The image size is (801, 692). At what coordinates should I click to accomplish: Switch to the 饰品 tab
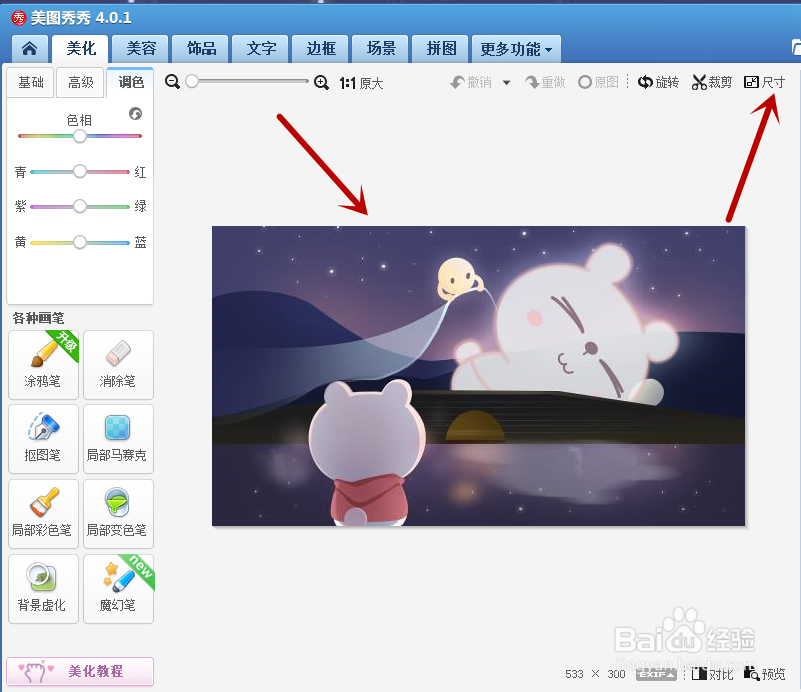[x=201, y=49]
